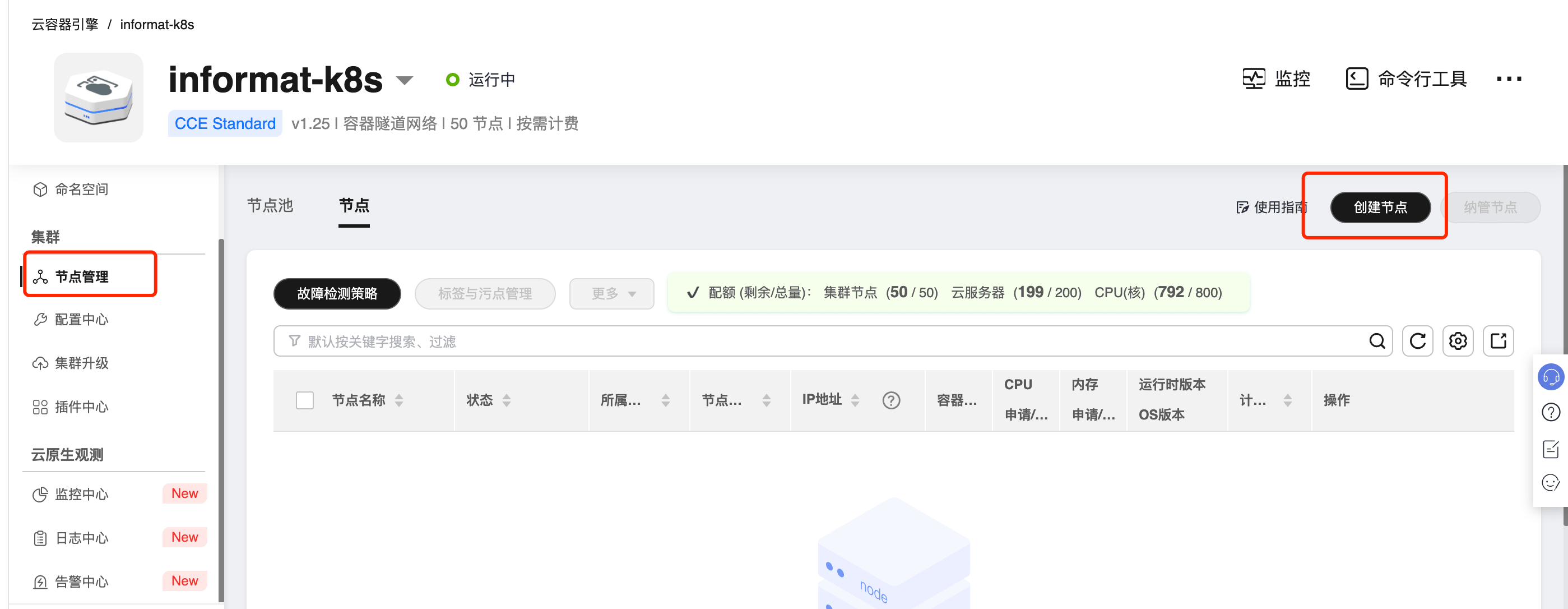Viewport: 1568px width, 609px height.
Task: Click the IP地址 help question icon
Action: [x=890, y=400]
